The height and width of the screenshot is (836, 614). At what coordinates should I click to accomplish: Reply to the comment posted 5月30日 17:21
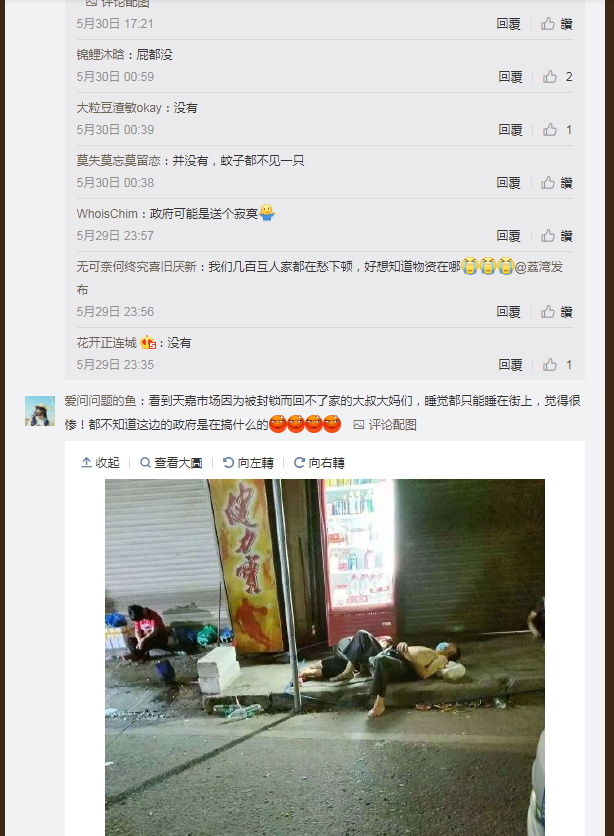[508, 24]
